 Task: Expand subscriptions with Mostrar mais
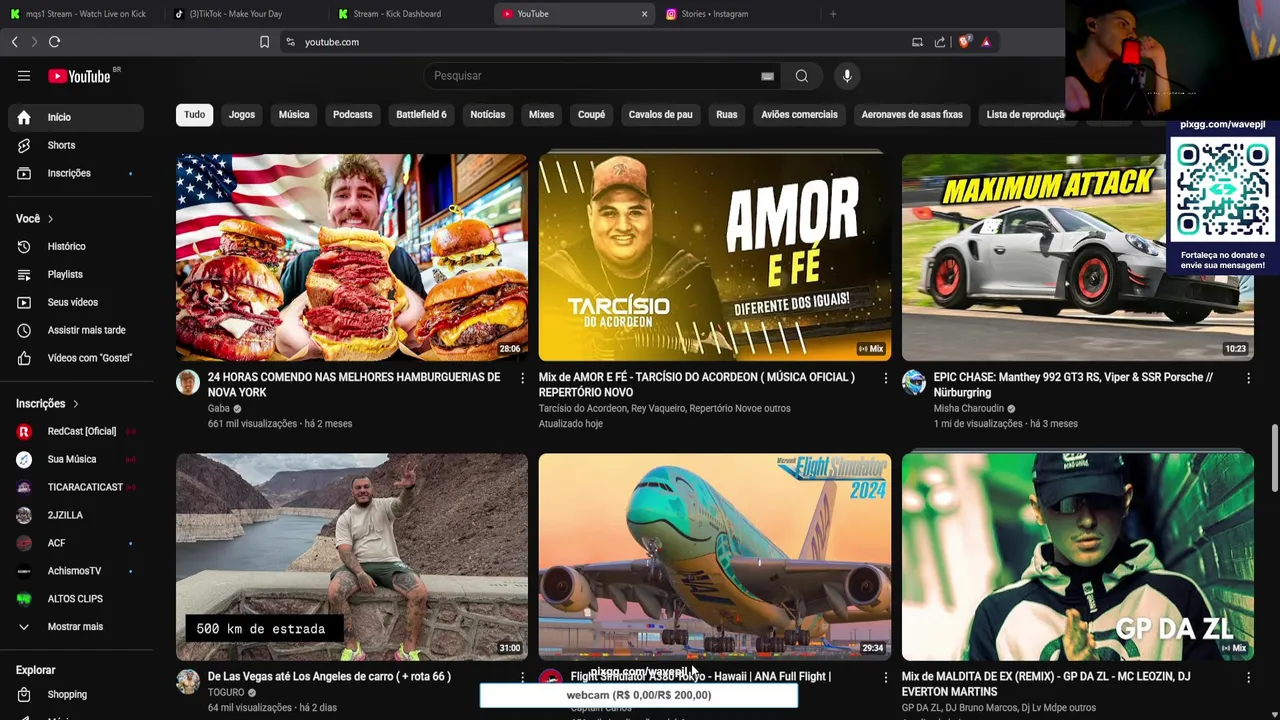[x=76, y=626]
